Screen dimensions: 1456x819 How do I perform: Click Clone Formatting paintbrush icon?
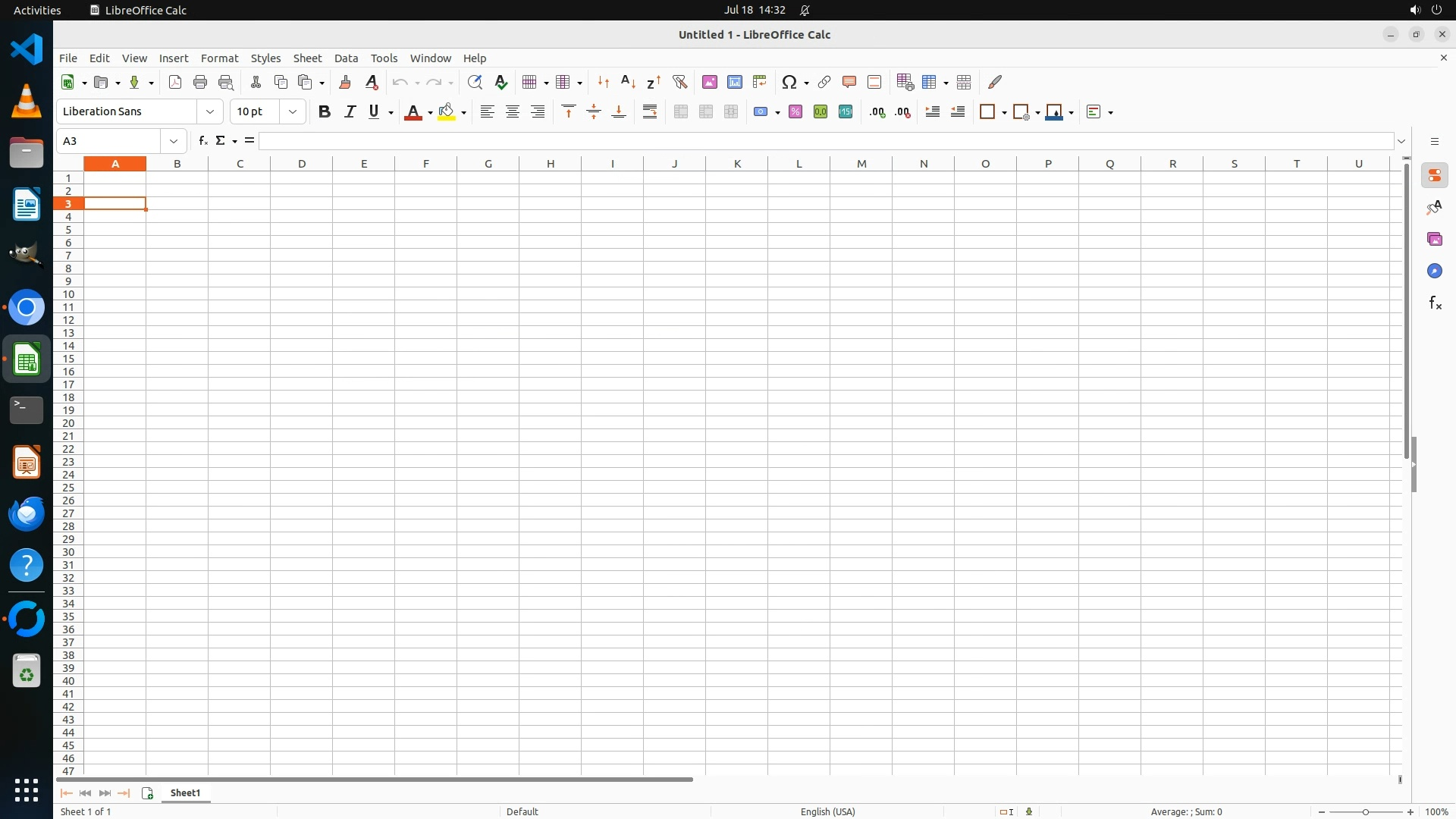point(345,82)
